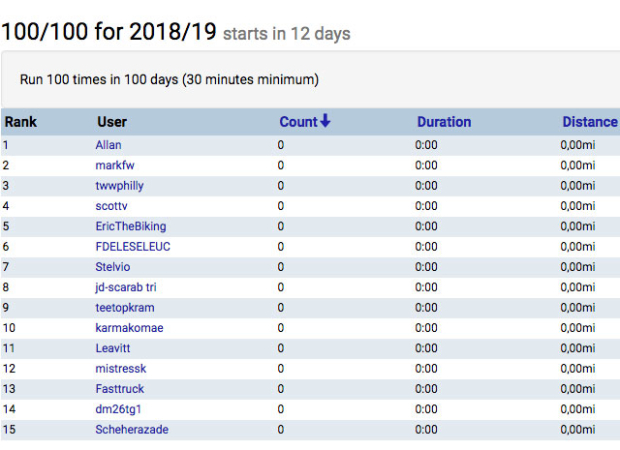Open Scheherazade profile link
The width and height of the screenshot is (620, 450).
132,429
